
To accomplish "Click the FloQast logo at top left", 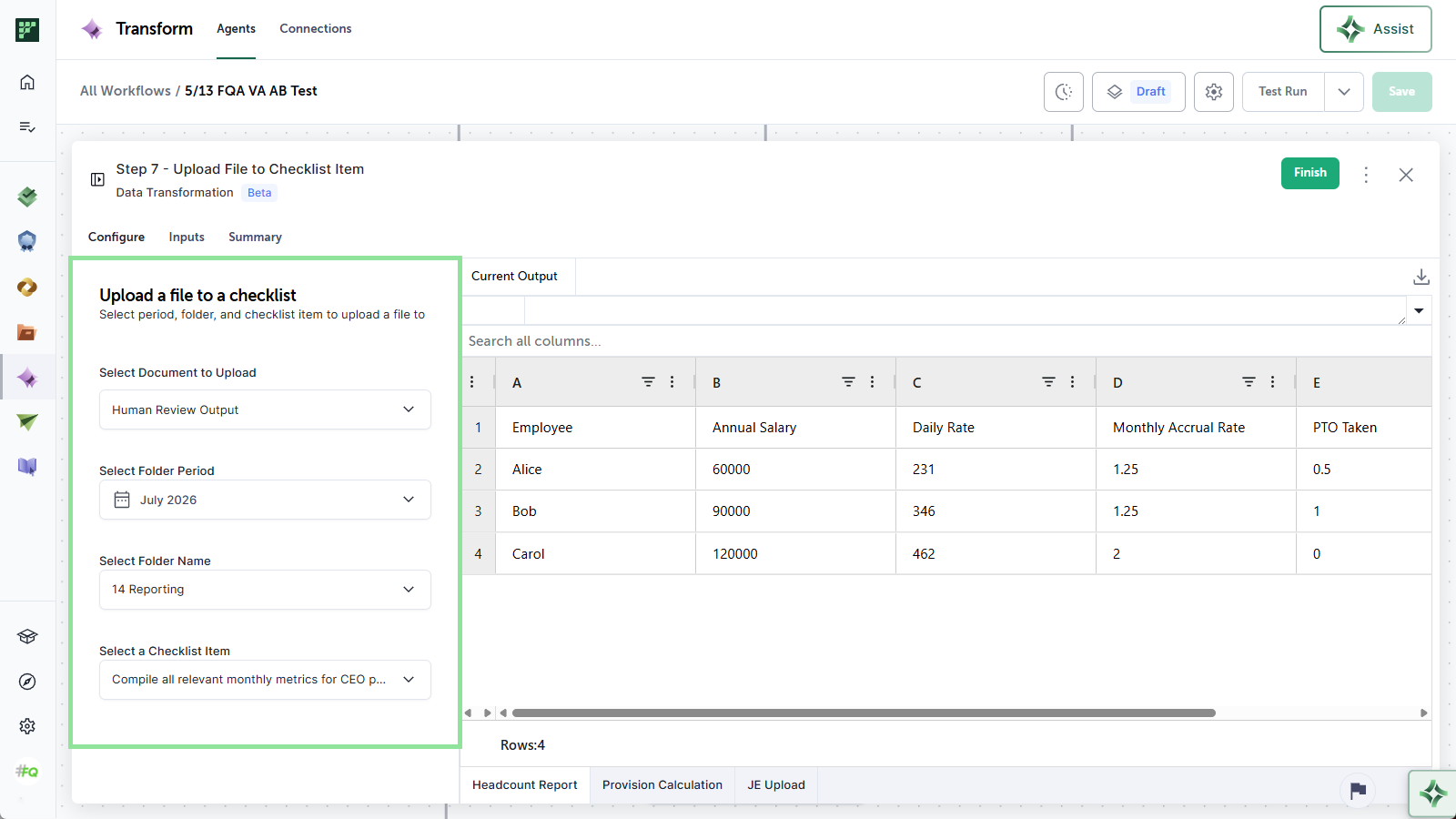I will 27,29.
